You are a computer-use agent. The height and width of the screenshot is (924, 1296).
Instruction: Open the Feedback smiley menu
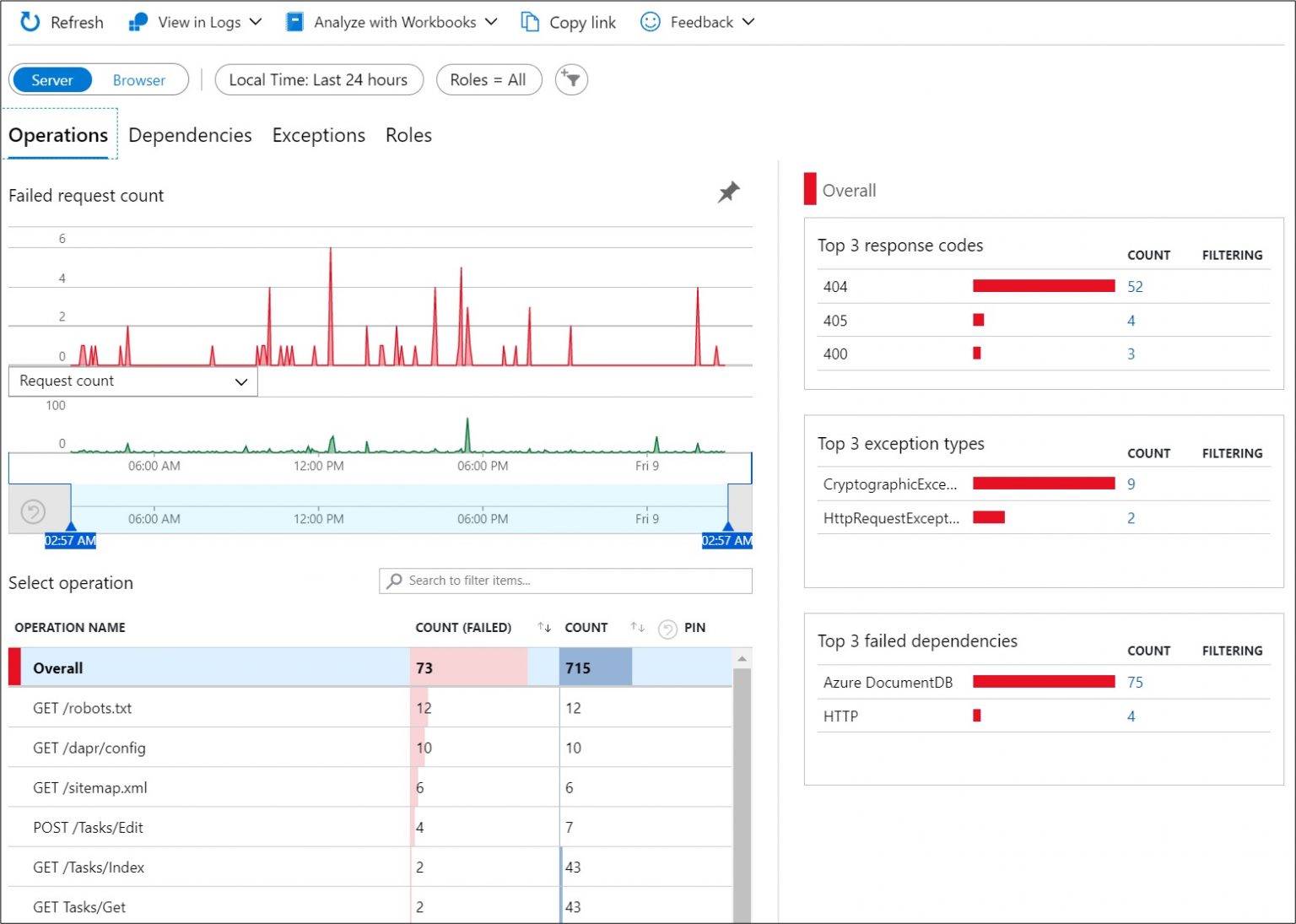point(650,22)
